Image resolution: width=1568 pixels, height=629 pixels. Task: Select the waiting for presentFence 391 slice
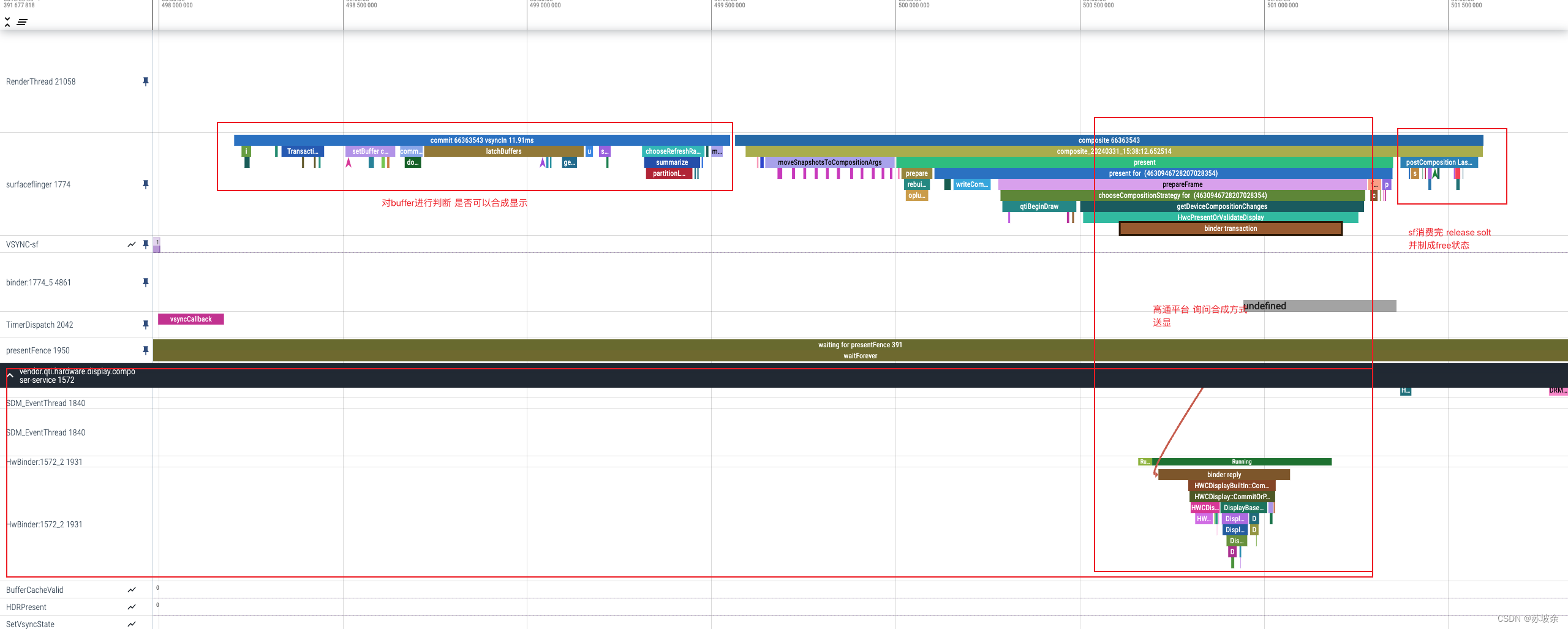click(860, 345)
